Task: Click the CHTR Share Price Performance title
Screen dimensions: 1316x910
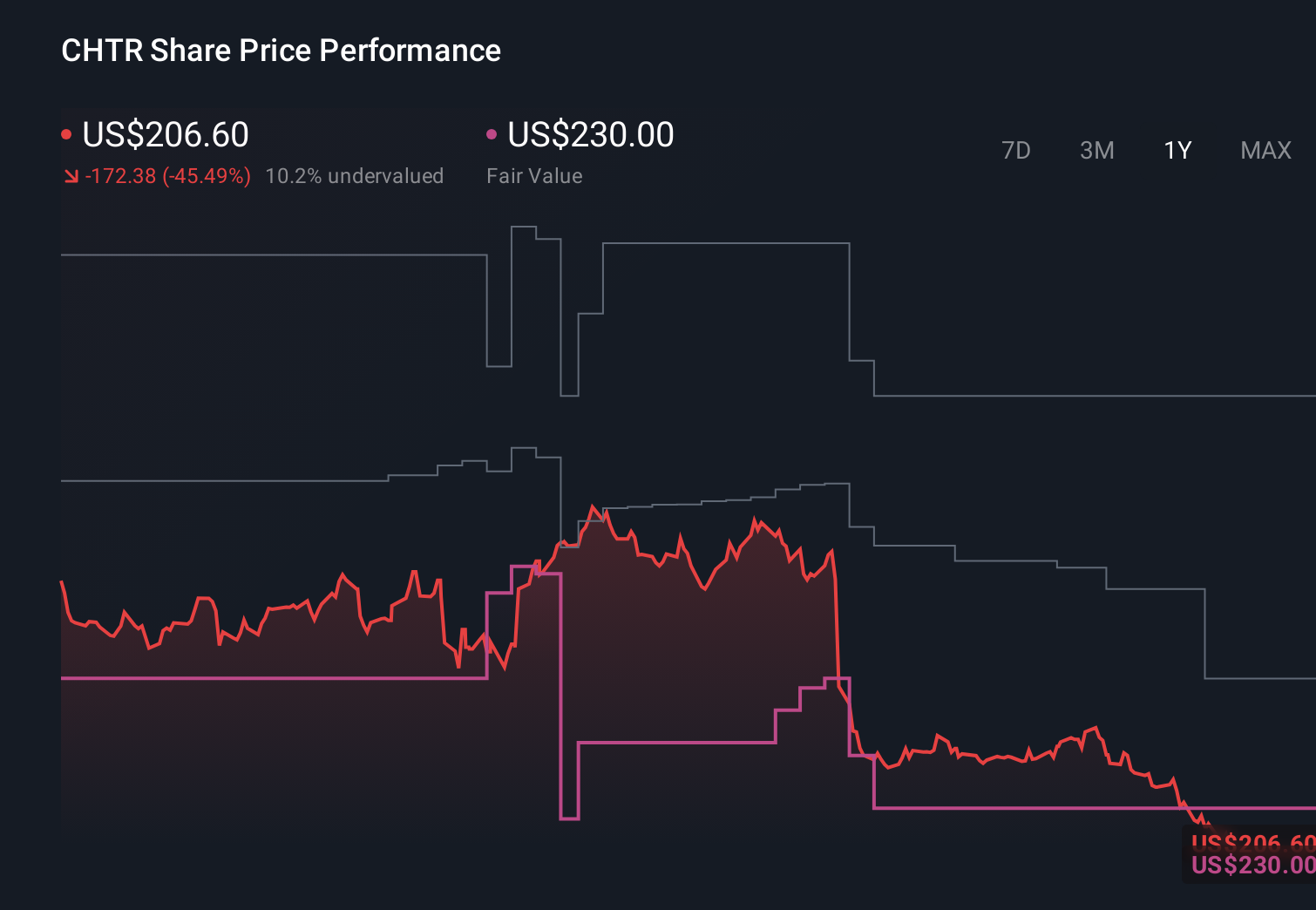Action: point(281,50)
